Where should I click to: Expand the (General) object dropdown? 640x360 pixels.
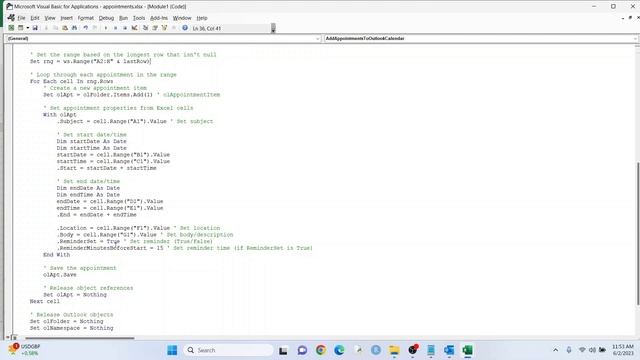click(318, 38)
